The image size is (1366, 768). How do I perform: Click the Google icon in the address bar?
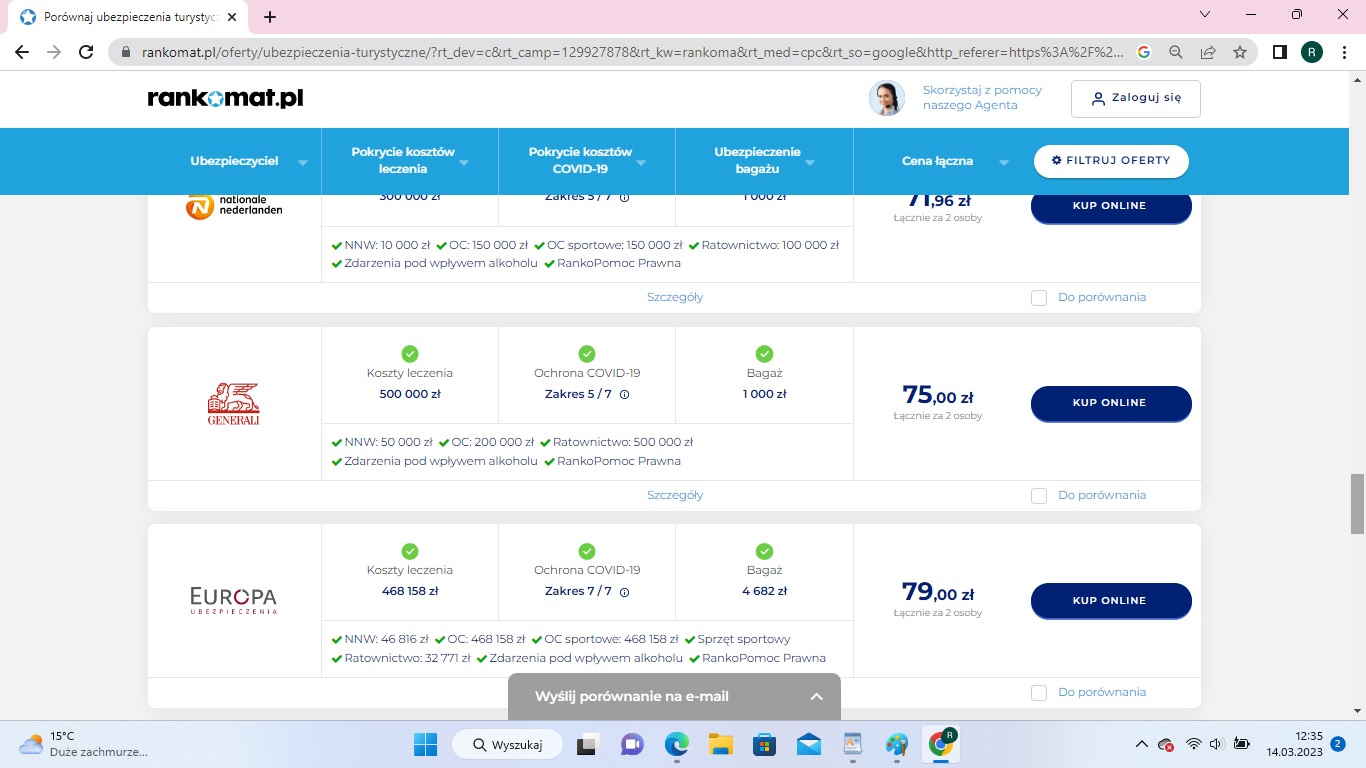(x=1144, y=52)
